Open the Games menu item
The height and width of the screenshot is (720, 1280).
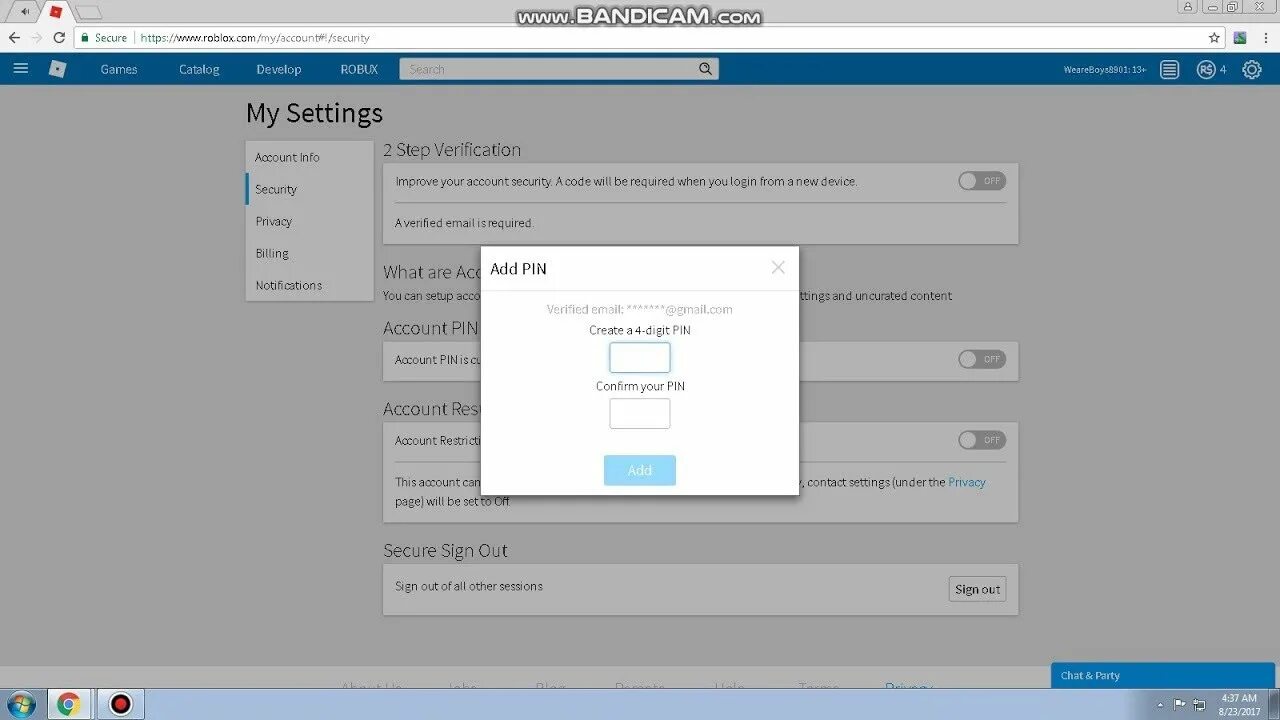pos(119,69)
